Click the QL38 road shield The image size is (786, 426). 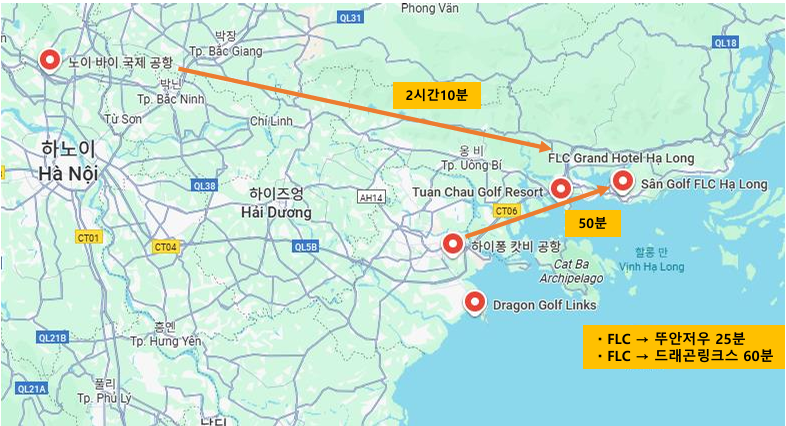(205, 185)
